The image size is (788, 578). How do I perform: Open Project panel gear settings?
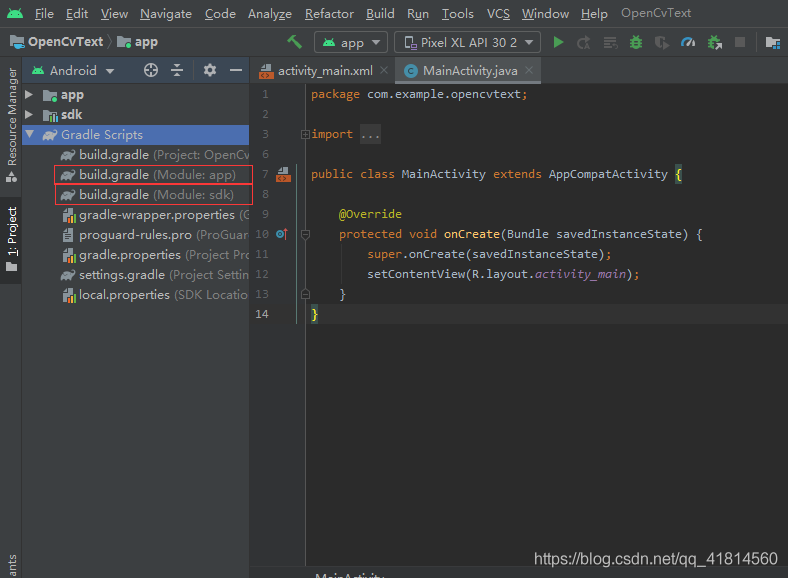pos(209,70)
